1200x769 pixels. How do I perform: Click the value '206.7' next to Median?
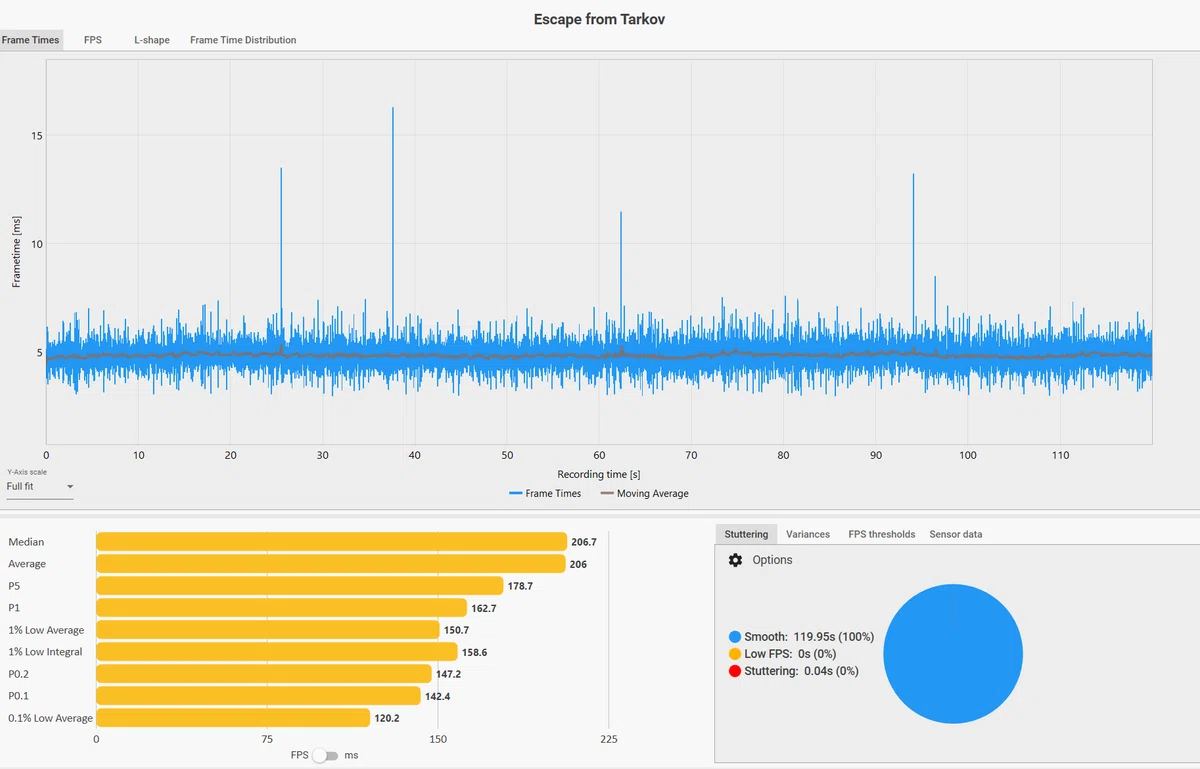click(583, 542)
